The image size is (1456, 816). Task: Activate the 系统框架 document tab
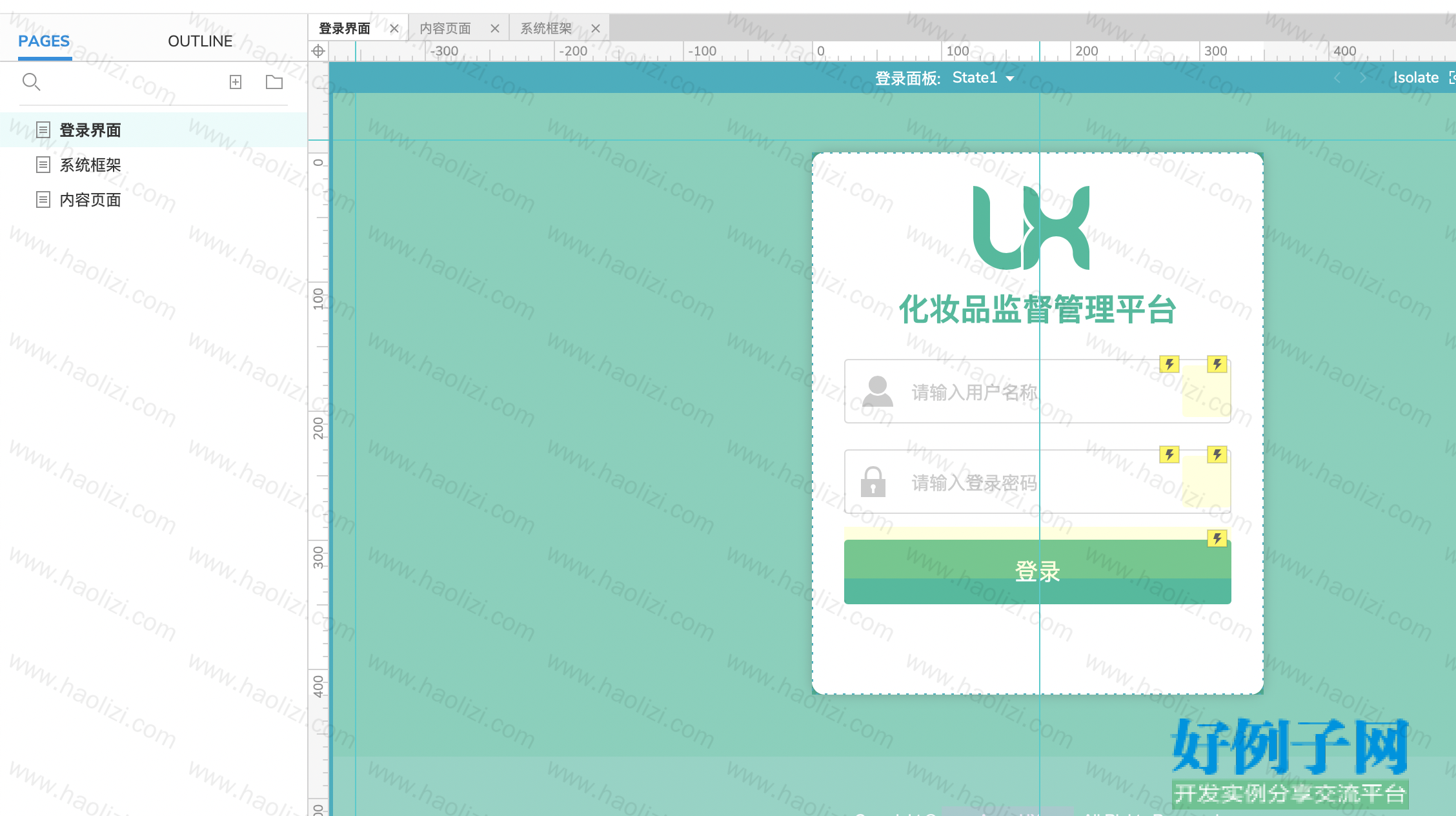(546, 28)
